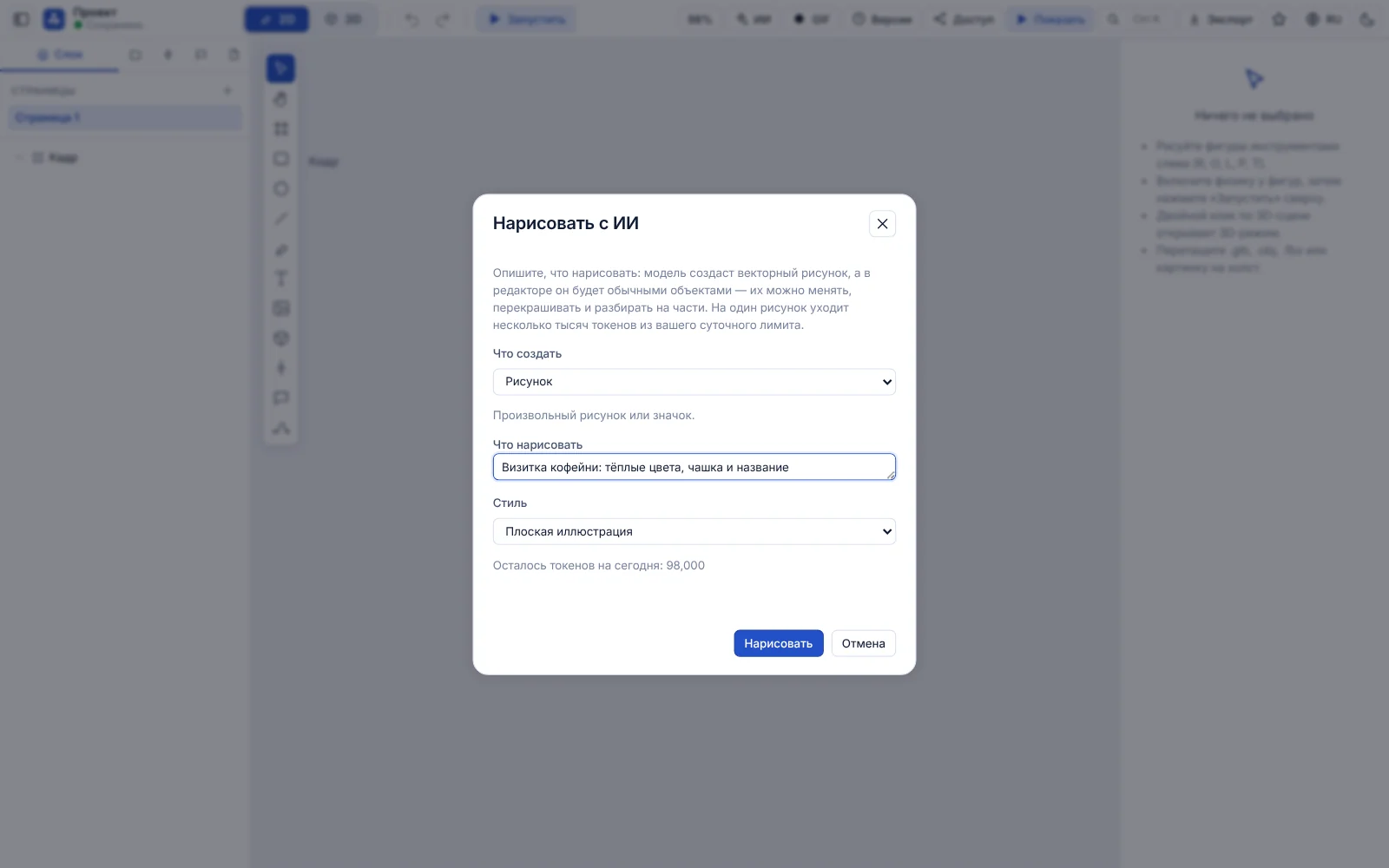1389x868 pixels.
Task: Open the Экспорт button
Action: tap(1221, 19)
